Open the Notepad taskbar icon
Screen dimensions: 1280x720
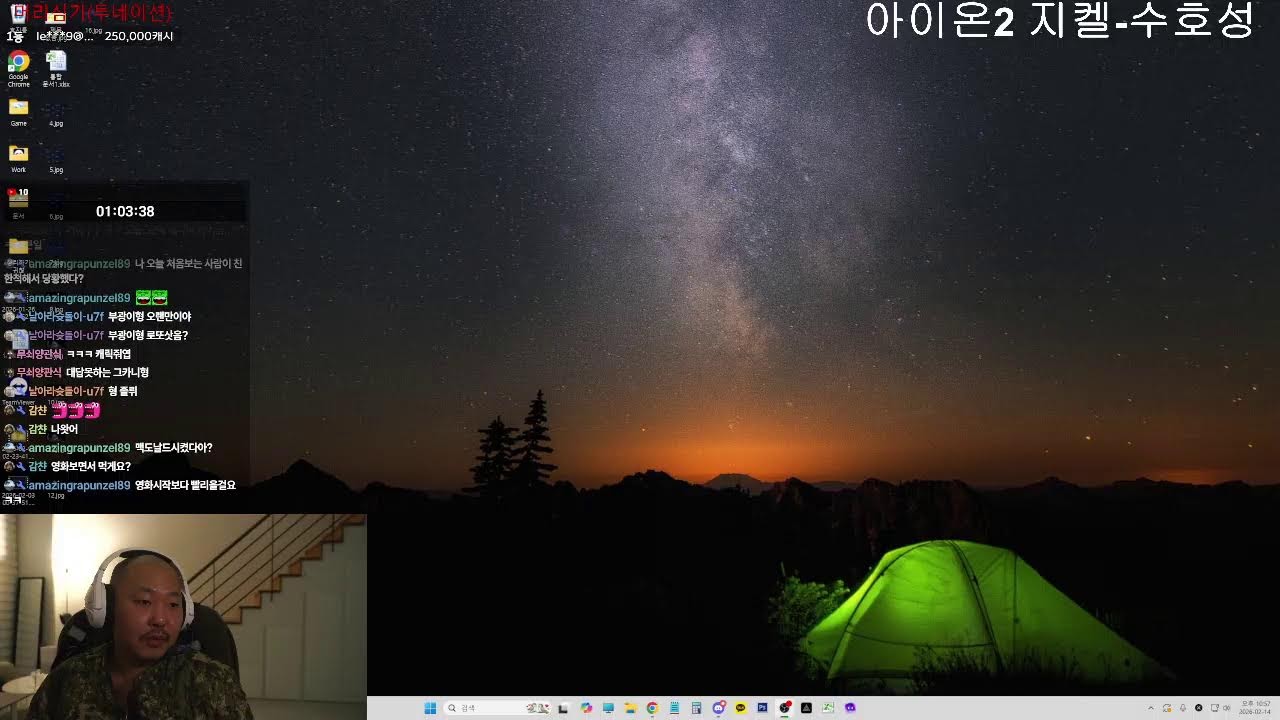(674, 708)
